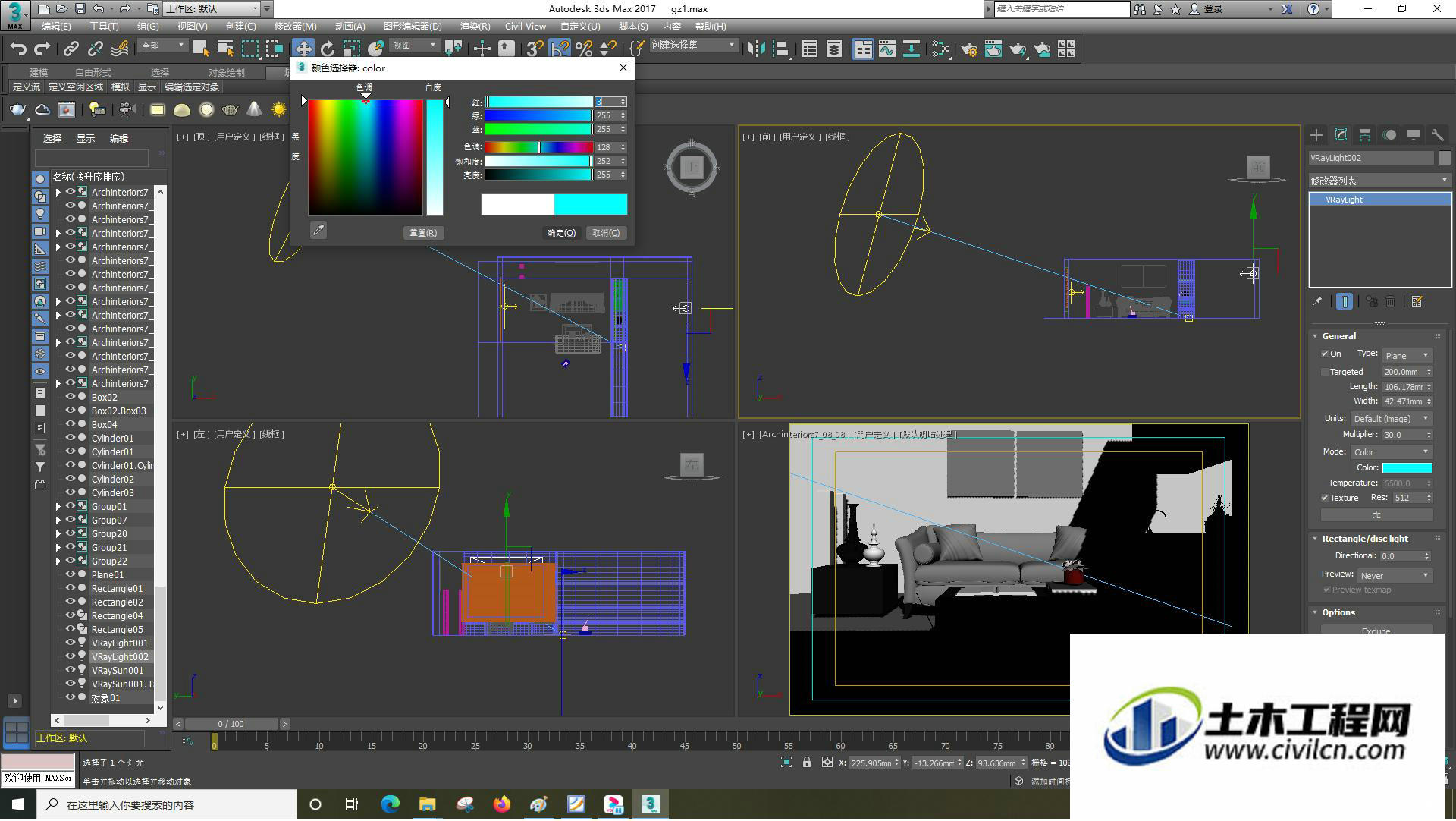
Task: Enable the Targeted checkbox
Action: pyautogui.click(x=1325, y=373)
